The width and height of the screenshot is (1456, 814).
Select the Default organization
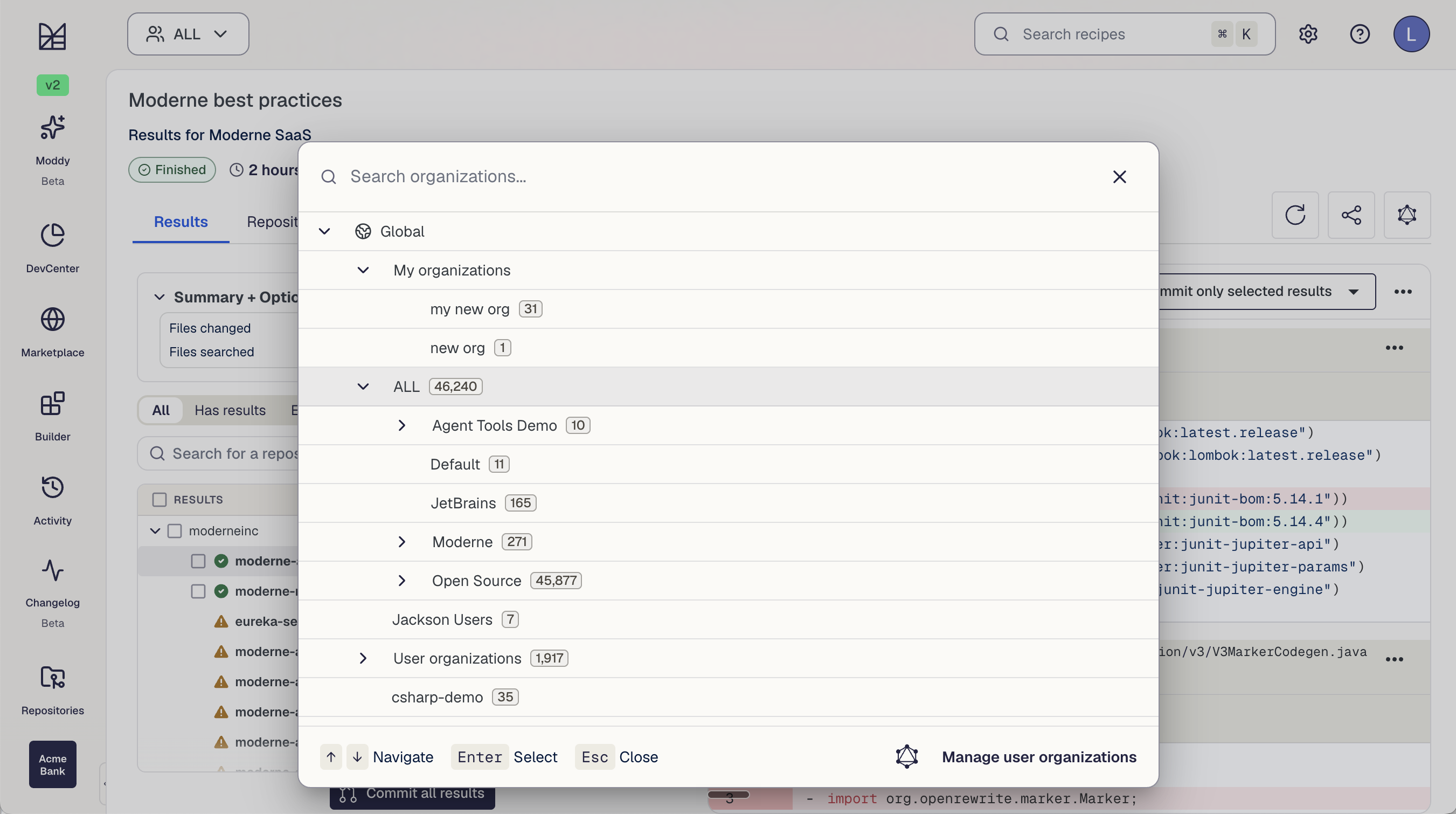click(x=728, y=464)
